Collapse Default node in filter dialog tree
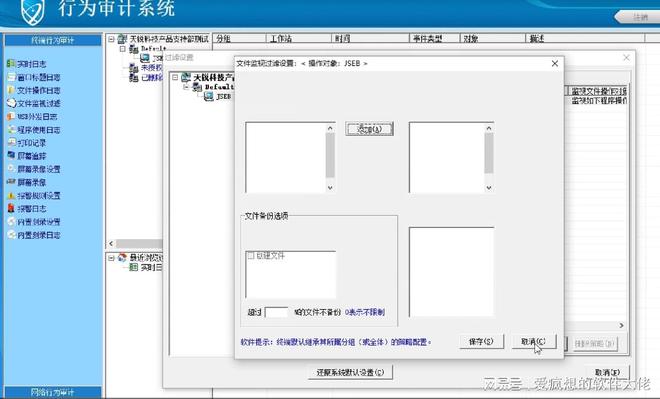 pos(186,87)
